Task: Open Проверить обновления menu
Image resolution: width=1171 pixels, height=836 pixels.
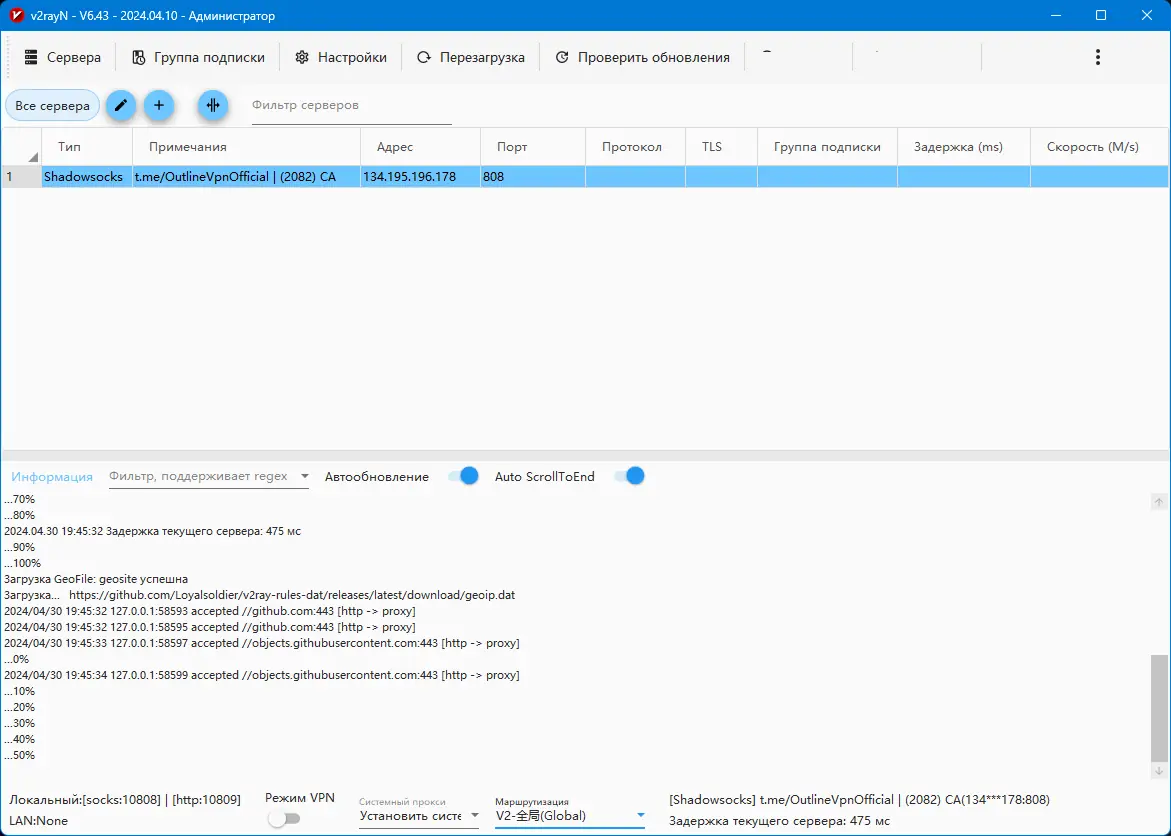Action: [642, 58]
